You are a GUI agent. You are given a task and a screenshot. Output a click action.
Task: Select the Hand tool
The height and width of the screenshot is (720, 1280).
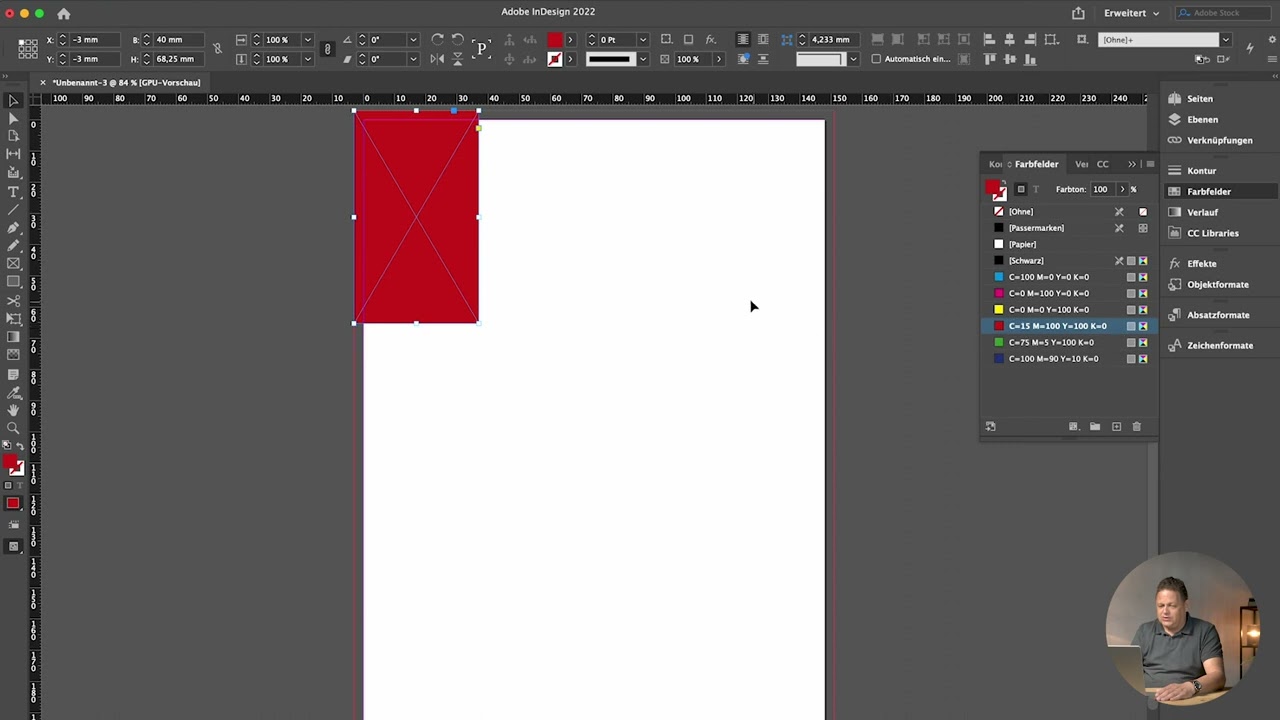[x=13, y=411]
